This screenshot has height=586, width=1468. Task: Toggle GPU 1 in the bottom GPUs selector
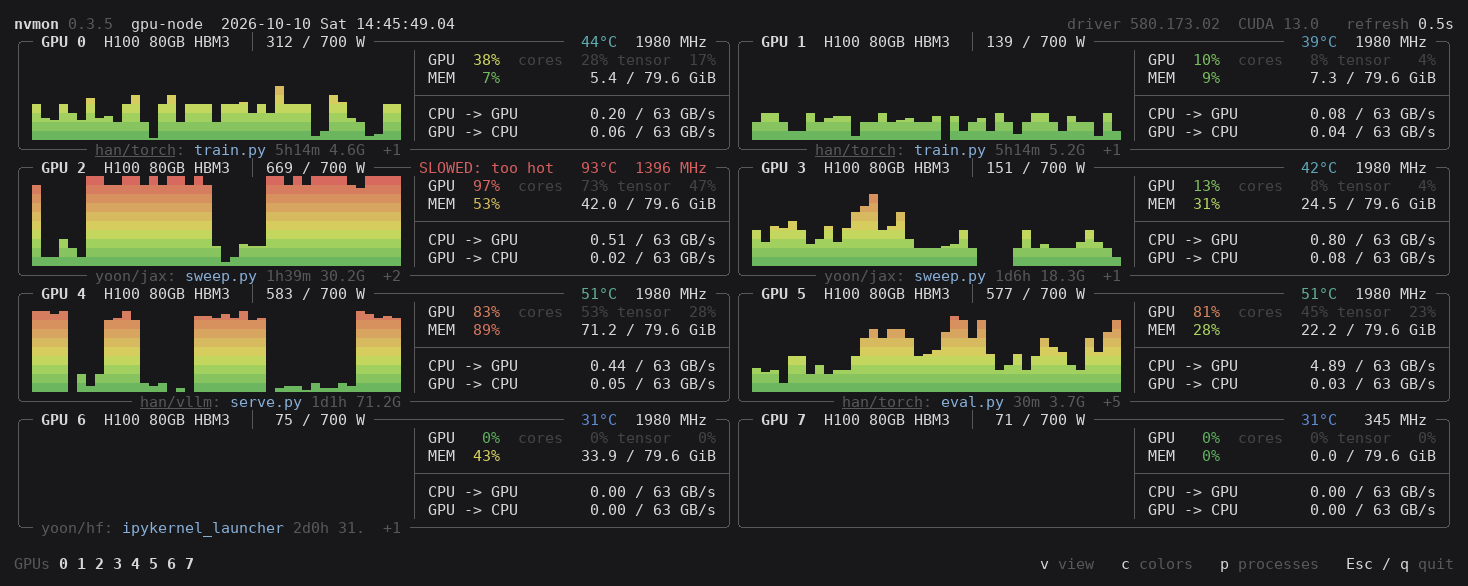pyautogui.click(x=82, y=564)
